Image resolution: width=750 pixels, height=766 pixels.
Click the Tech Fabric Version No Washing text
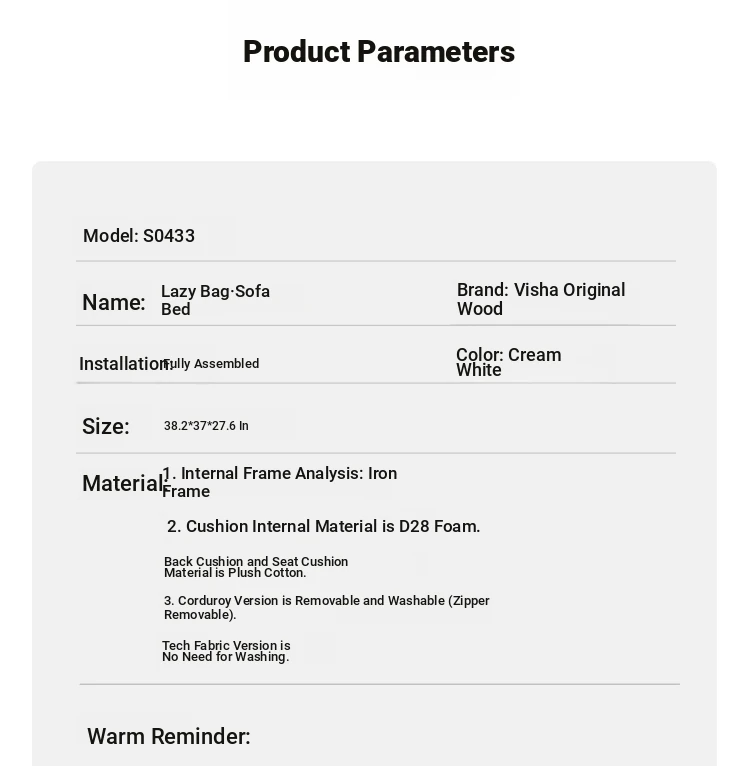226,651
